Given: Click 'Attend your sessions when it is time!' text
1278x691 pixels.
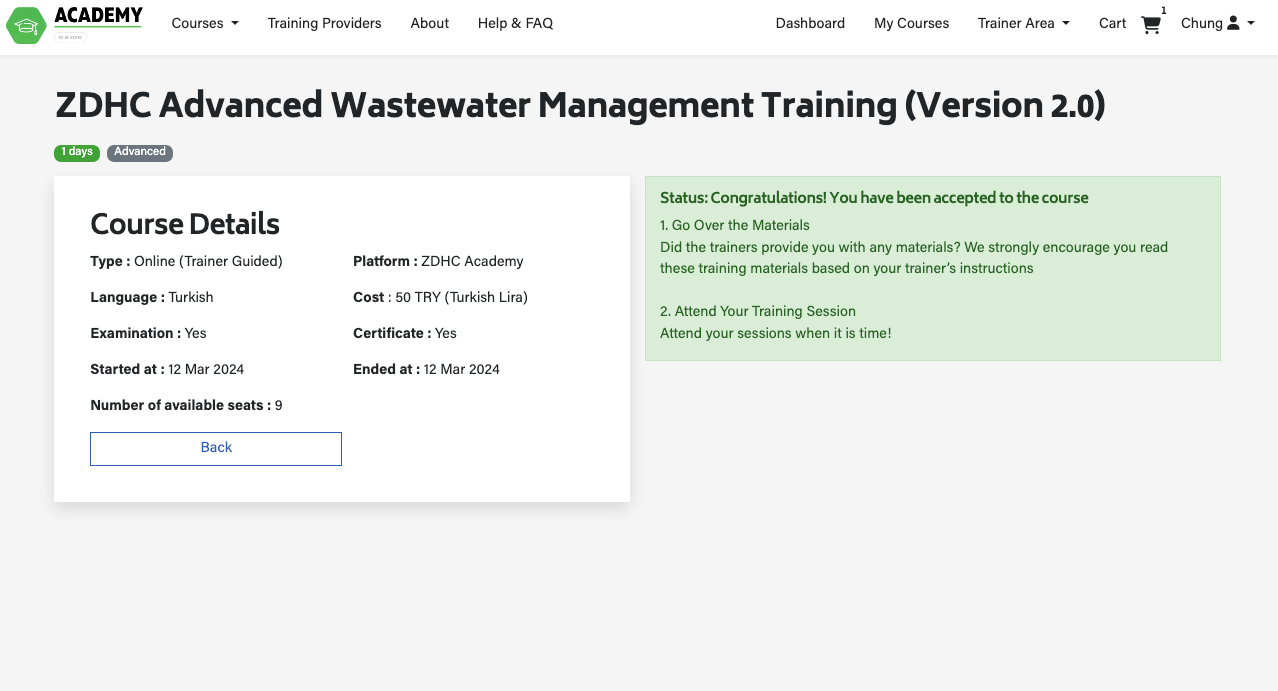Looking at the screenshot, I should (775, 333).
